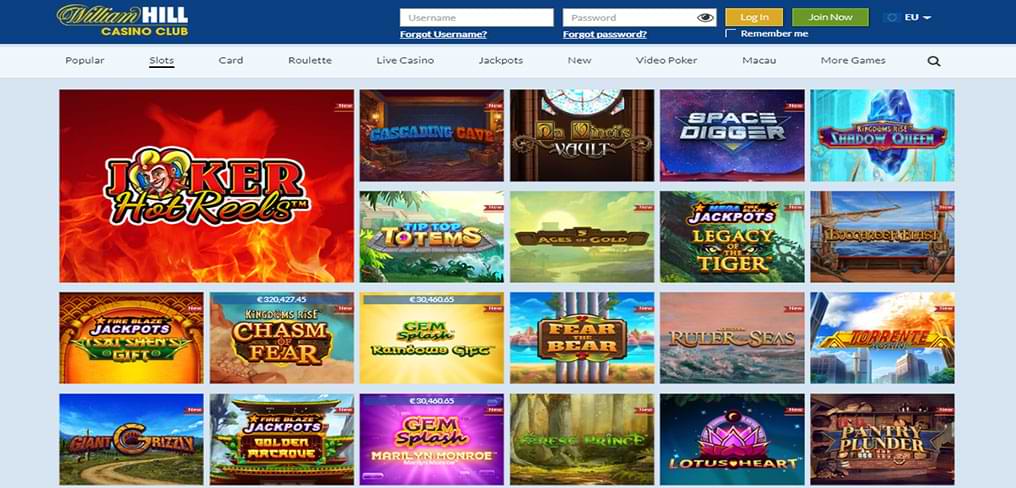Click the William Hill Casino Club logo
The image size is (1016, 488).
click(x=122, y=19)
